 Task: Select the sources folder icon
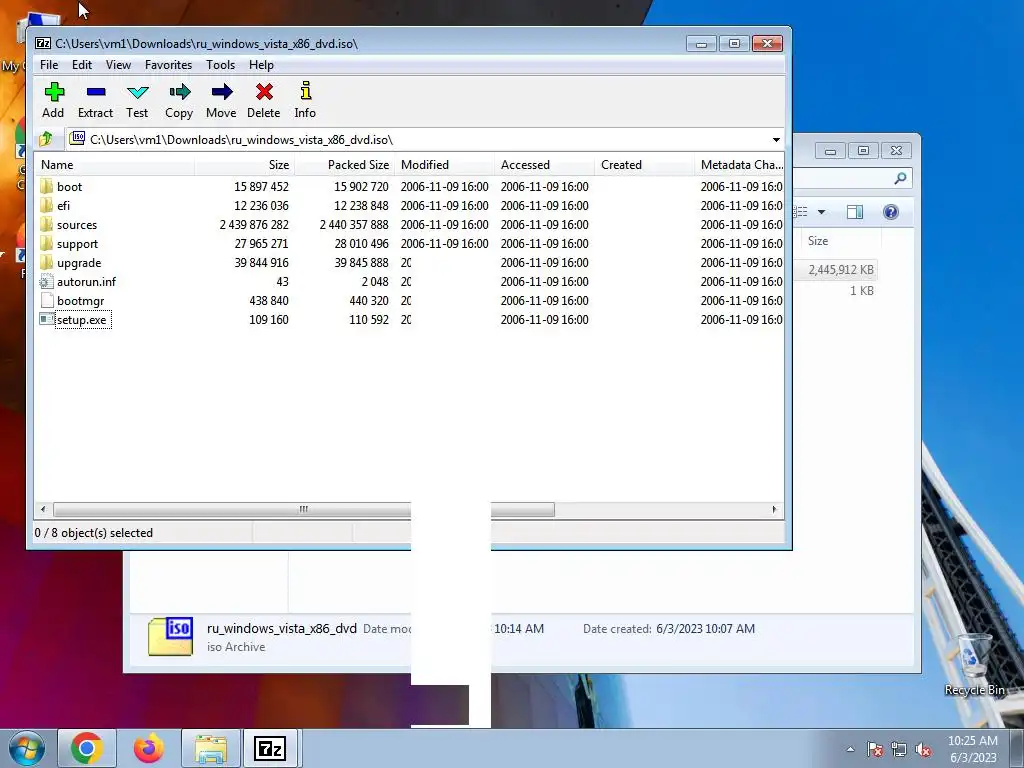[x=46, y=225]
